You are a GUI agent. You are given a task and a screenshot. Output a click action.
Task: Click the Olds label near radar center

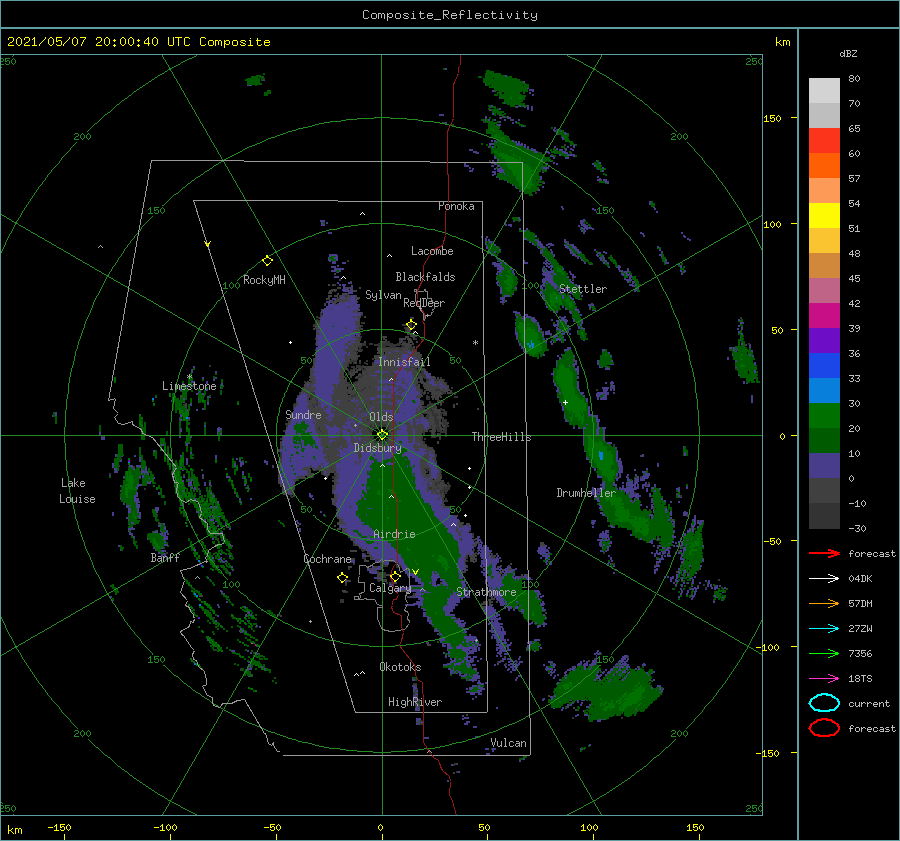pyautogui.click(x=381, y=417)
